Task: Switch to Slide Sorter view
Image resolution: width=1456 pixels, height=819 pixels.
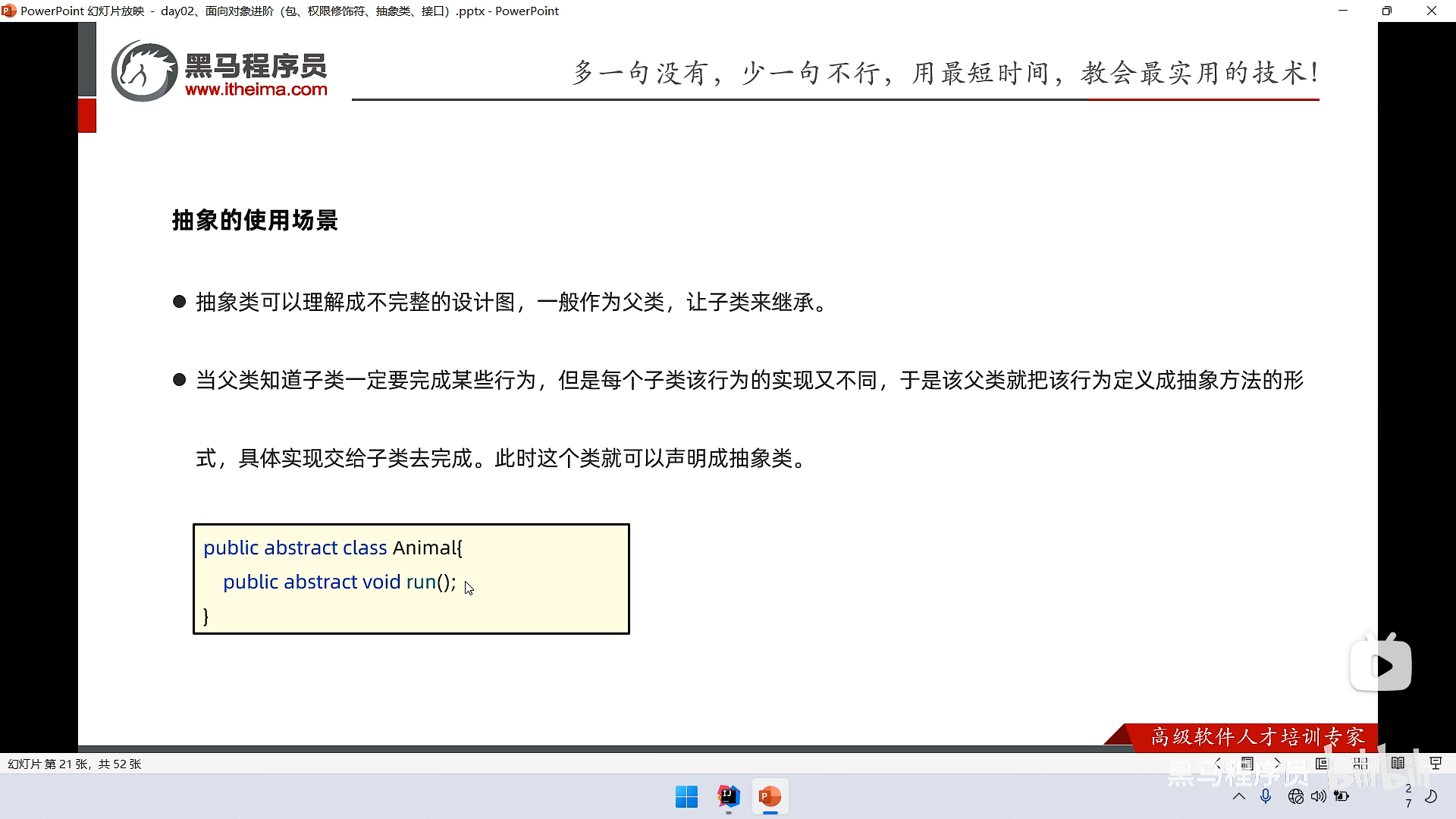Action: coord(1360,764)
